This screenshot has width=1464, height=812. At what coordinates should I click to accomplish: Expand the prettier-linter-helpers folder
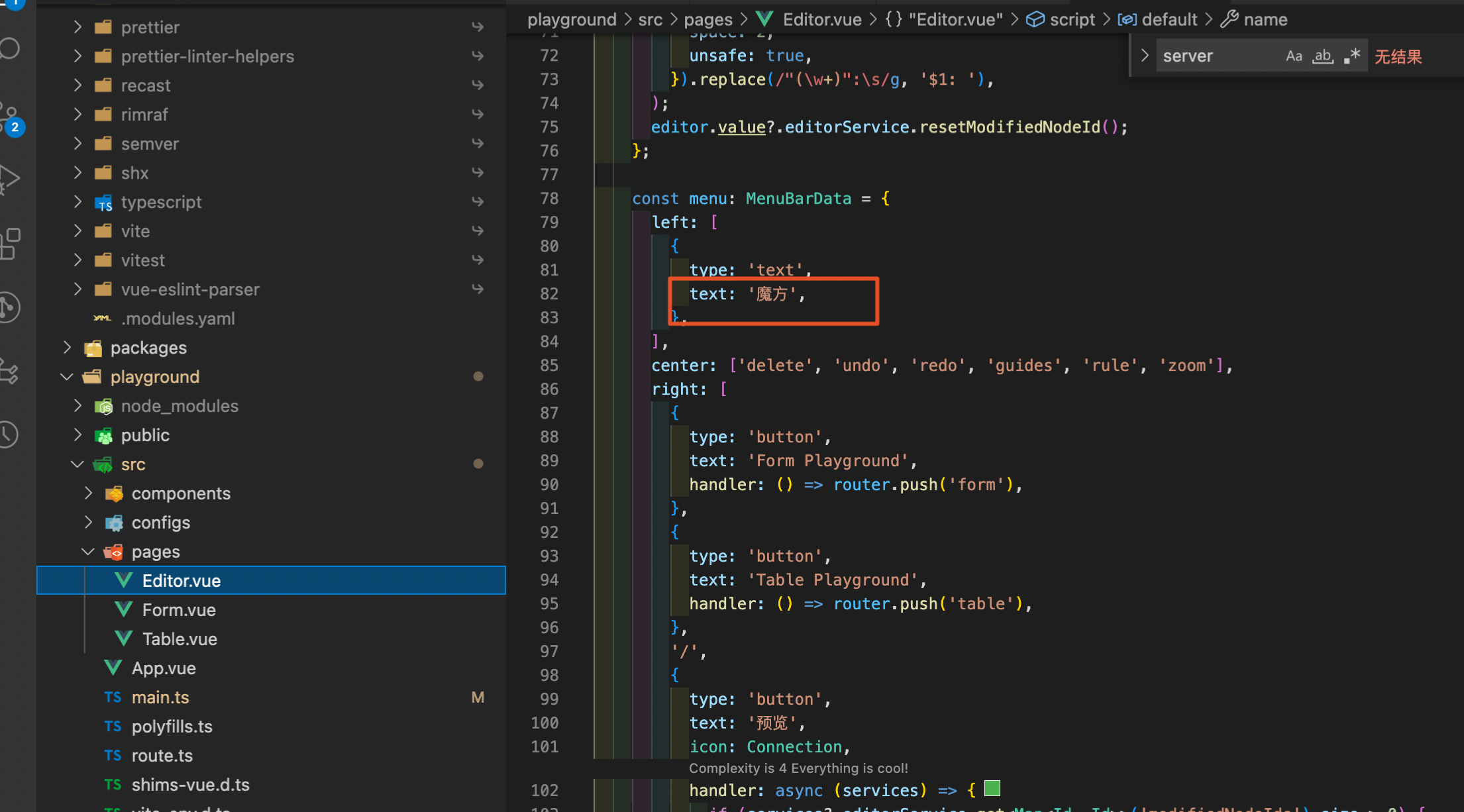78,56
